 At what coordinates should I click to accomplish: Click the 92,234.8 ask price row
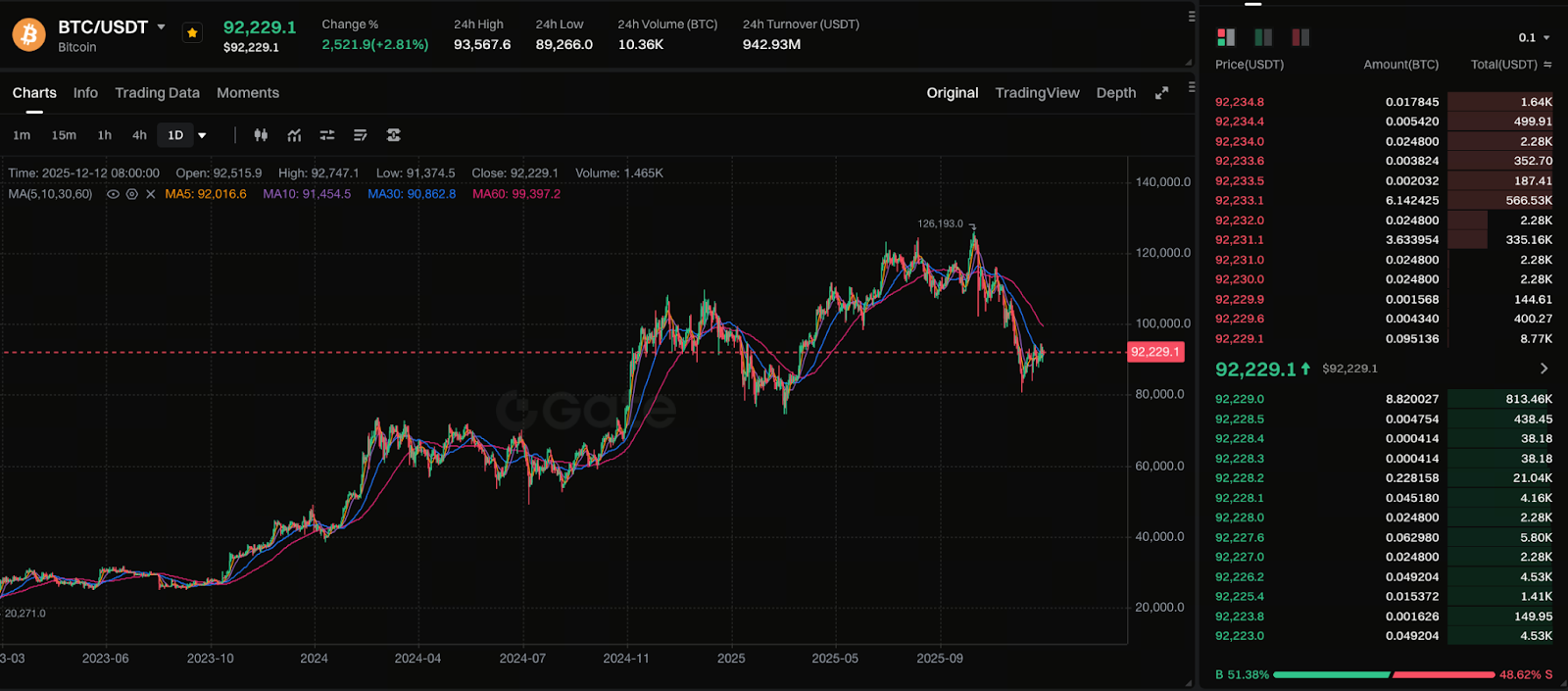pos(1240,102)
